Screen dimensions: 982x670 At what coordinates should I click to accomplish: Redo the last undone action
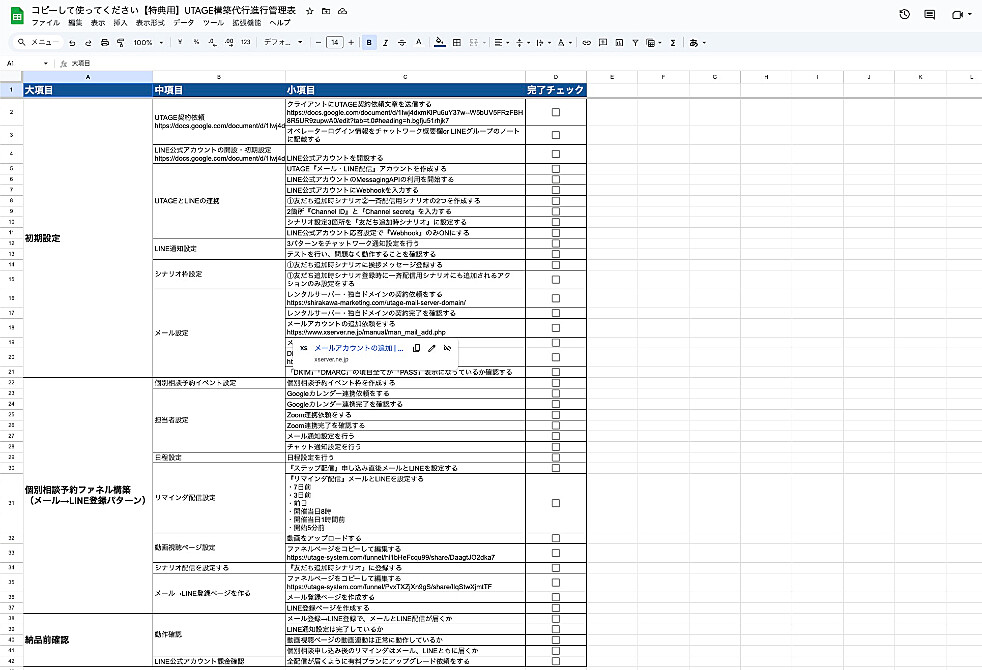pyautogui.click(x=88, y=43)
